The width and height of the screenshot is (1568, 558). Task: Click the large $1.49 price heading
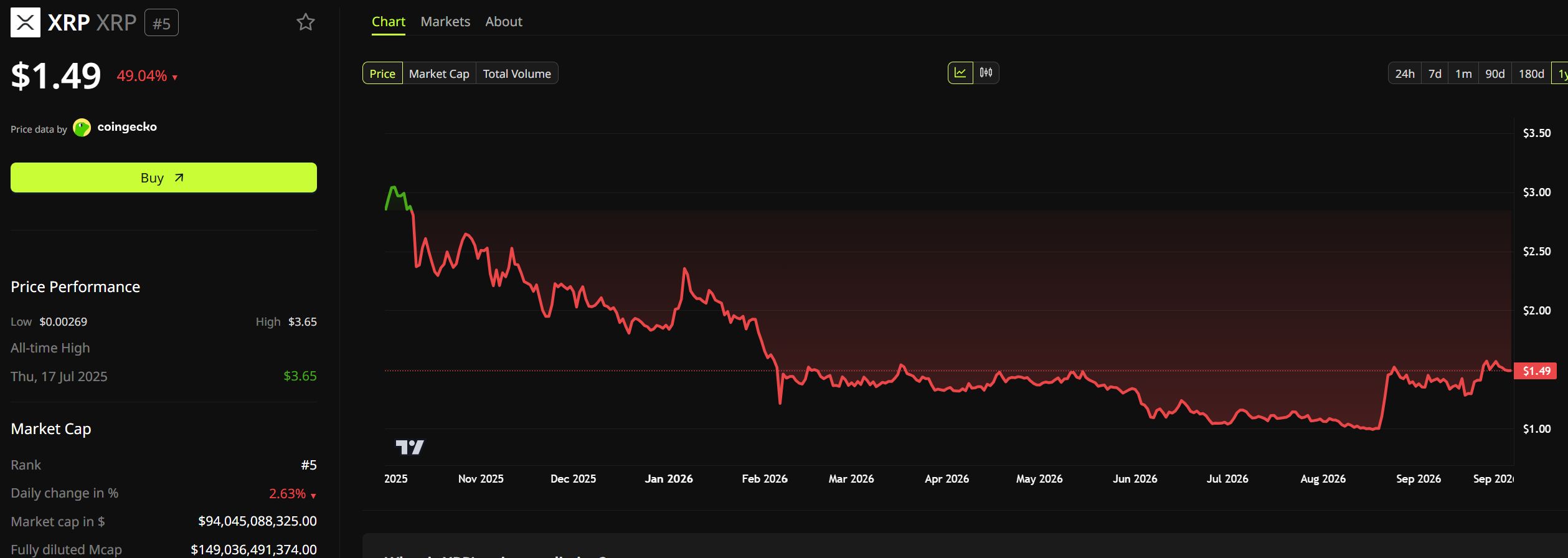pyautogui.click(x=56, y=76)
